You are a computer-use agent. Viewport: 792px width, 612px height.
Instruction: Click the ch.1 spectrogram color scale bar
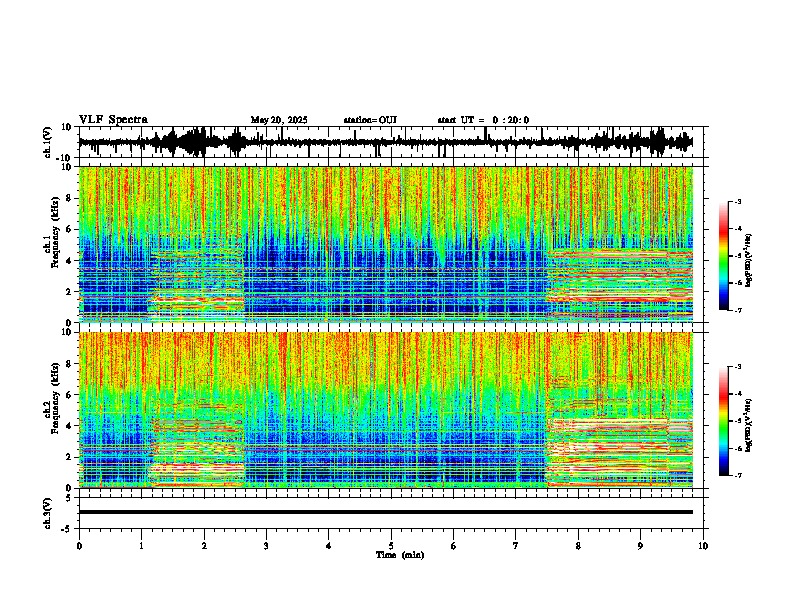(724, 256)
